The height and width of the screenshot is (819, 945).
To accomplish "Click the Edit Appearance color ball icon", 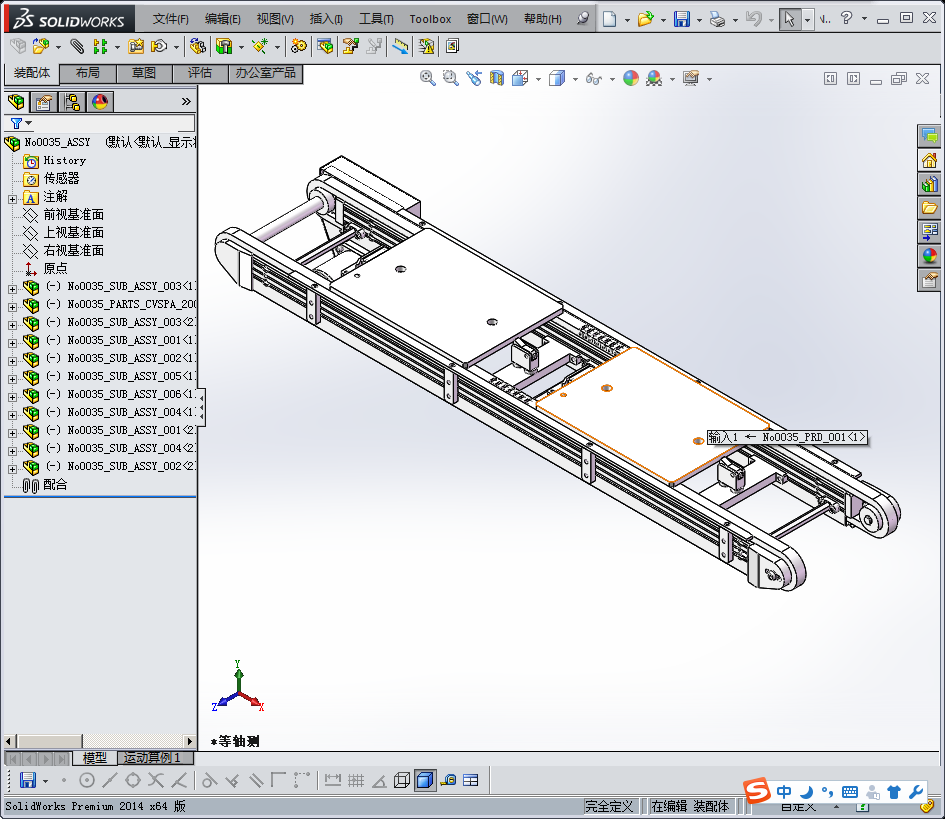I will coord(631,78).
